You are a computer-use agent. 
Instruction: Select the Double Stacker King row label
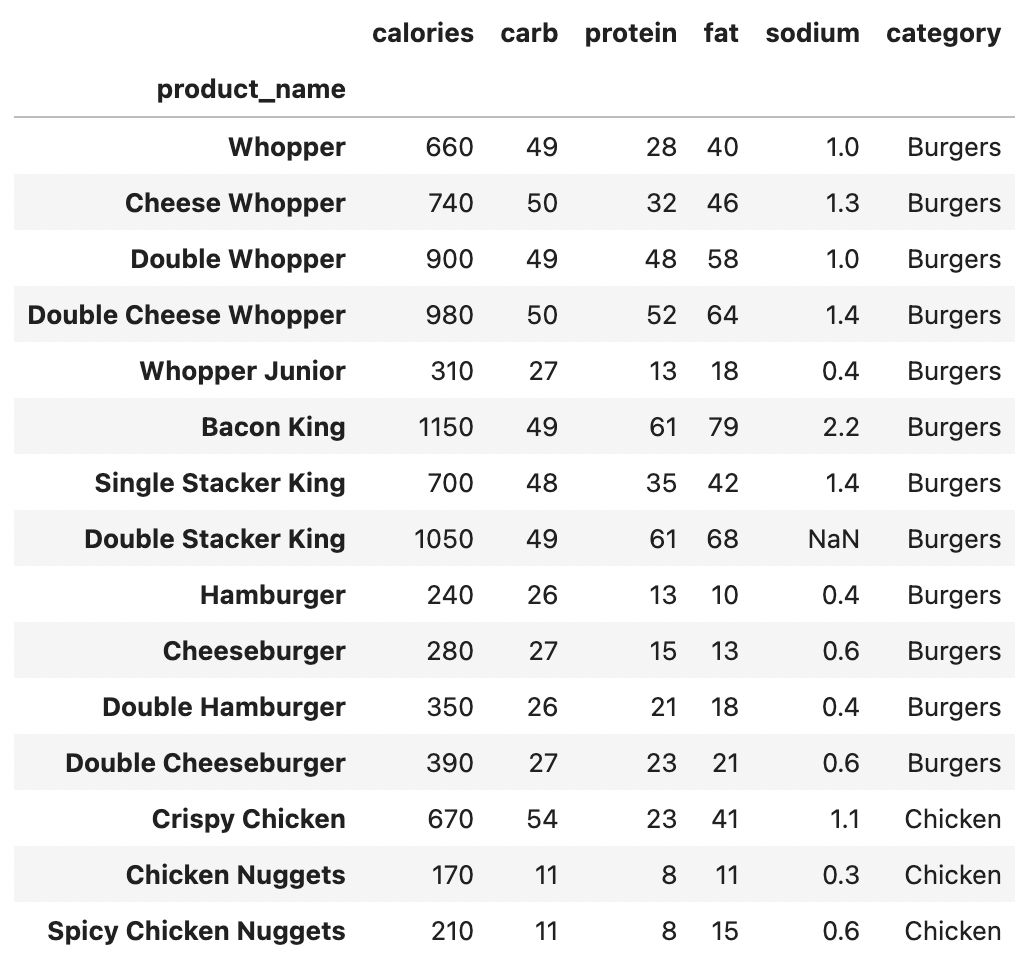point(215,539)
